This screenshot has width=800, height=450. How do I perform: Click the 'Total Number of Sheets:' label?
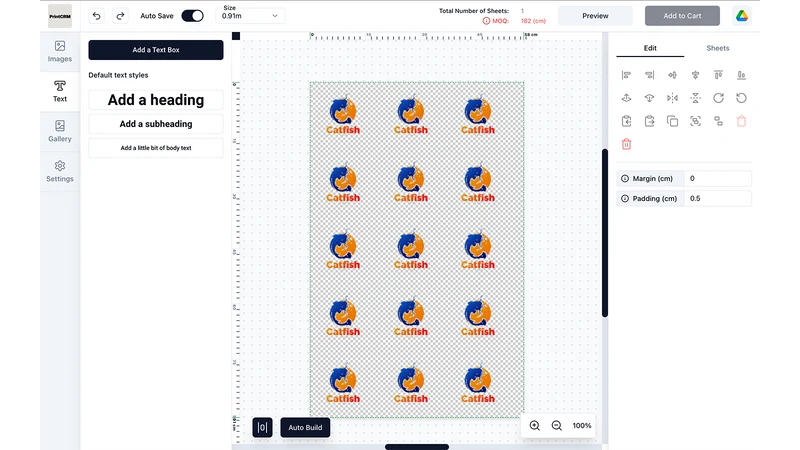point(474,11)
